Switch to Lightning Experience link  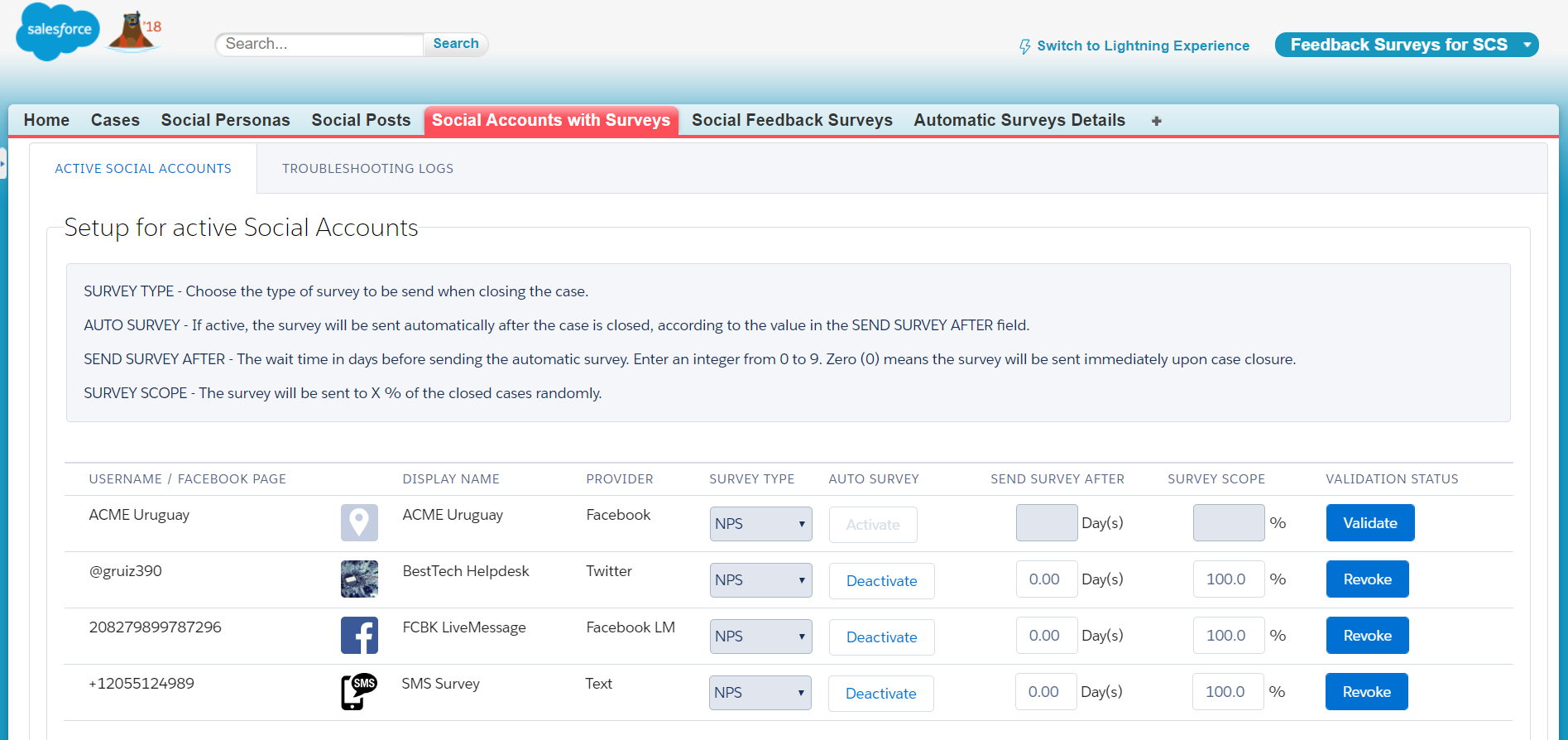[1143, 46]
